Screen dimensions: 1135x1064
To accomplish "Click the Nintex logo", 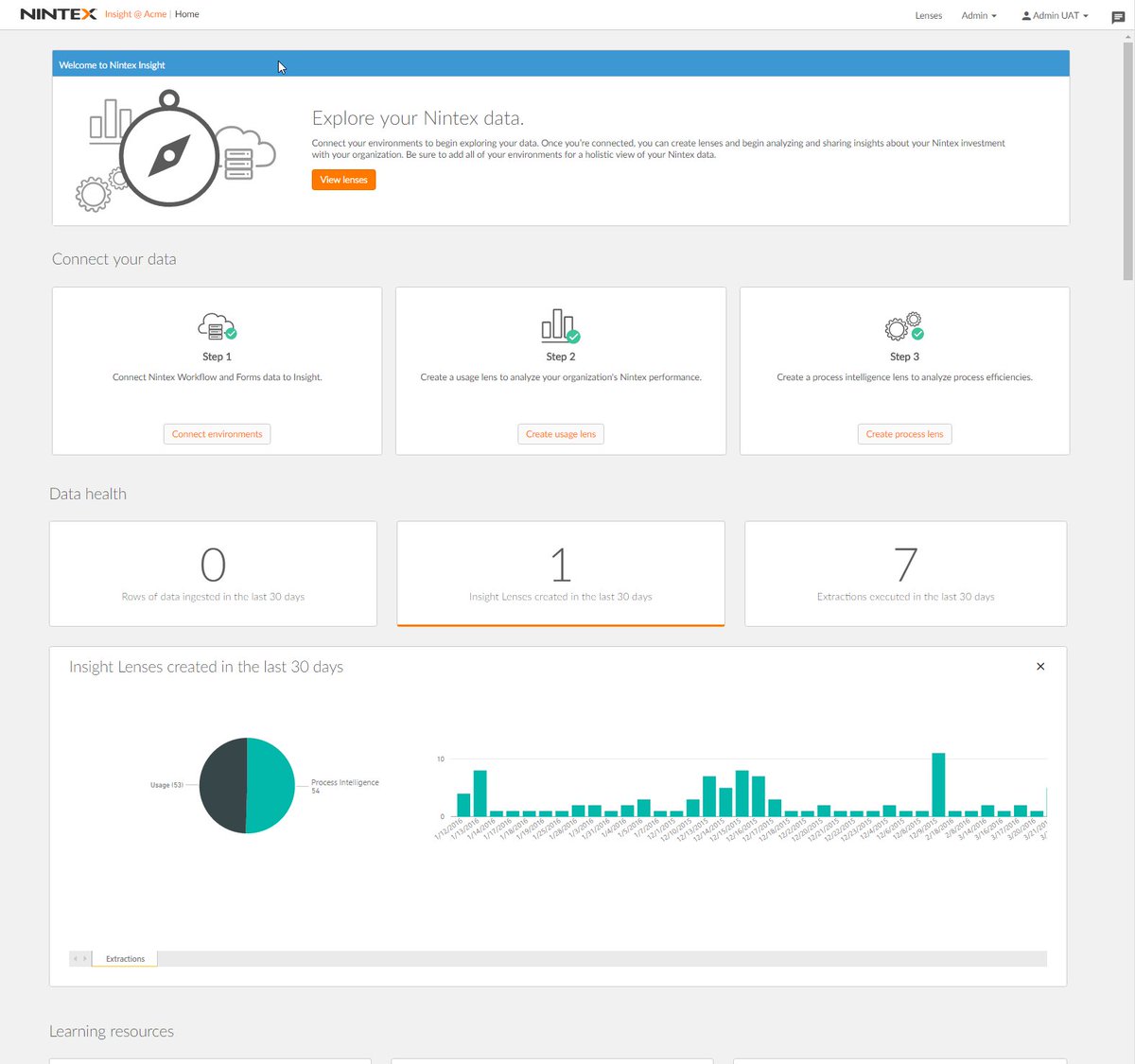I will click(x=59, y=14).
